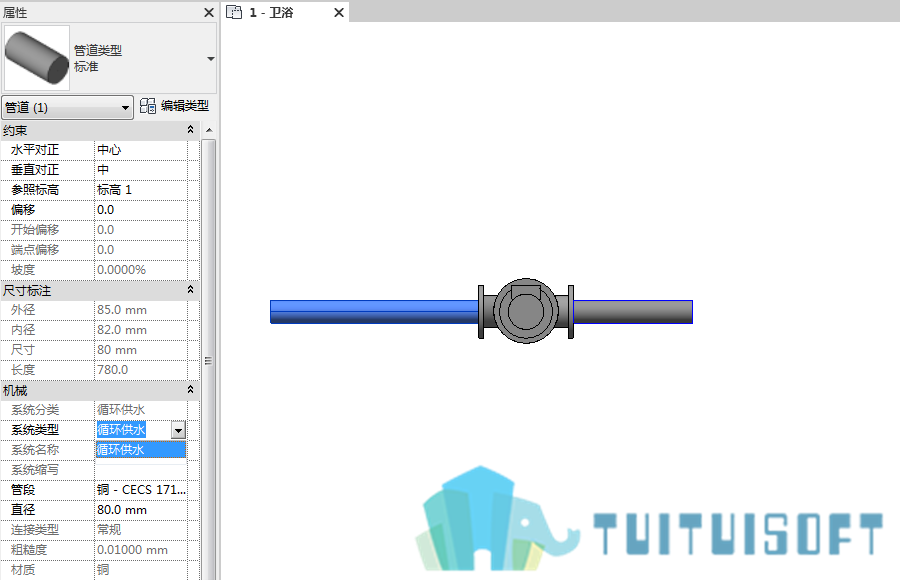Click the 端点偏移 row label
This screenshot has height=580, width=900.
35,250
